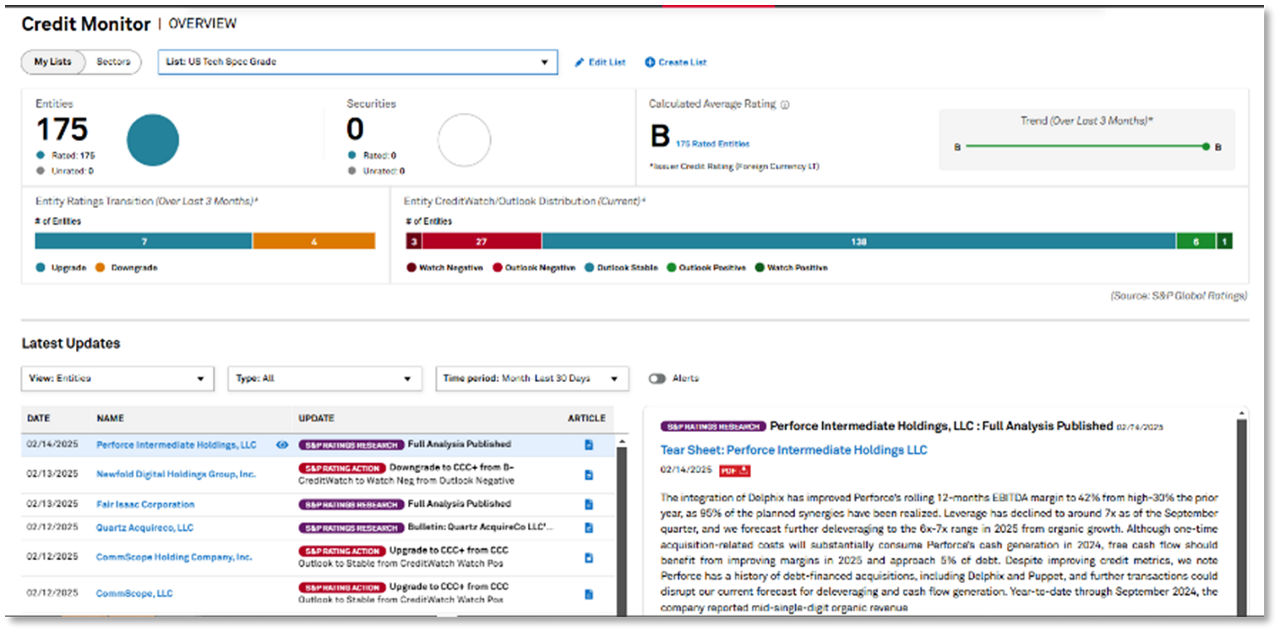The height and width of the screenshot is (633, 1280).
Task: Click the ARTICLE column header
Action: [587, 418]
